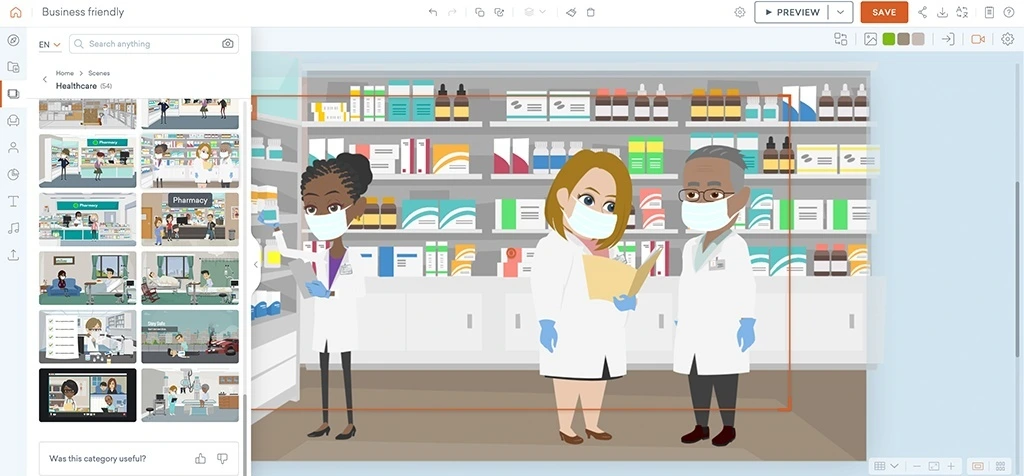Open the Props sofa icon panel
This screenshot has width=1024, height=476.
(13, 120)
